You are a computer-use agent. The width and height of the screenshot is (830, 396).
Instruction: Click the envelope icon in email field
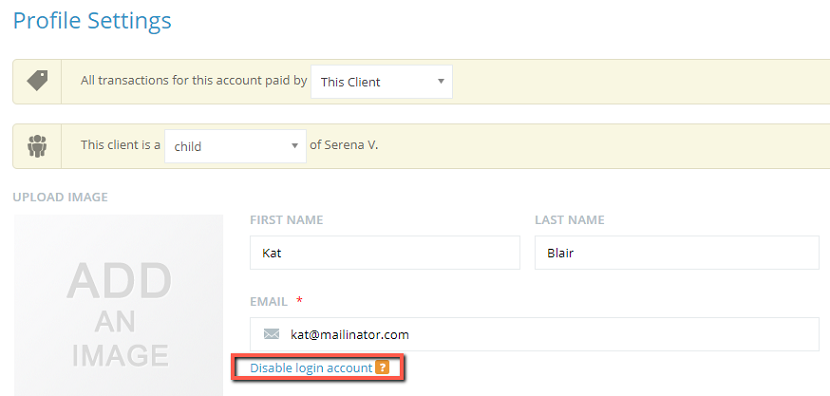tap(271, 334)
